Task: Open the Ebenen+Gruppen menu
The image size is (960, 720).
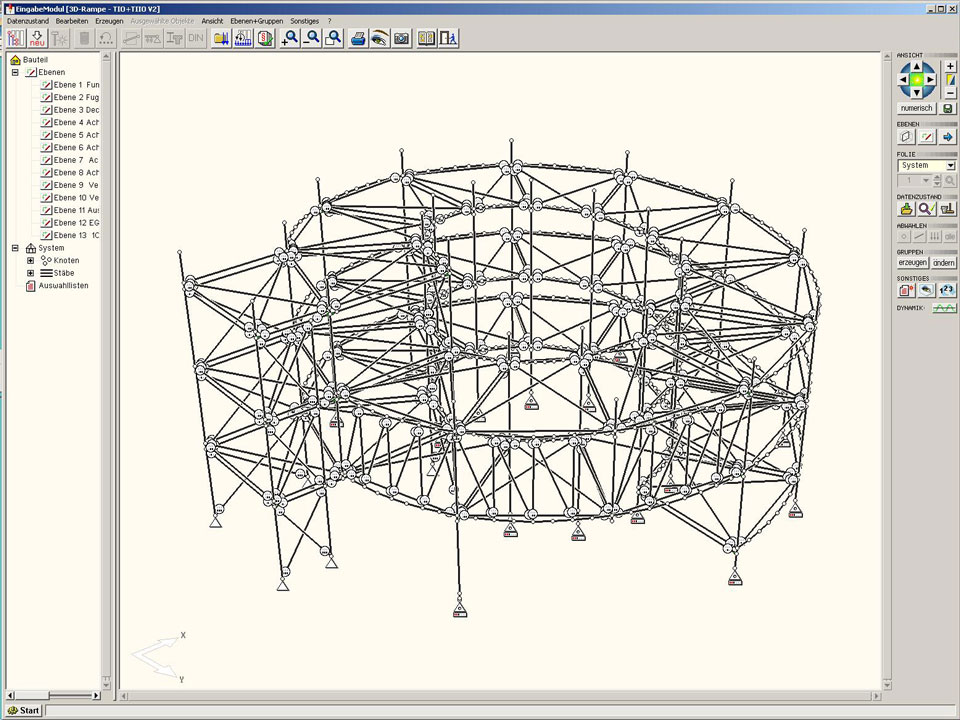Action: click(256, 20)
